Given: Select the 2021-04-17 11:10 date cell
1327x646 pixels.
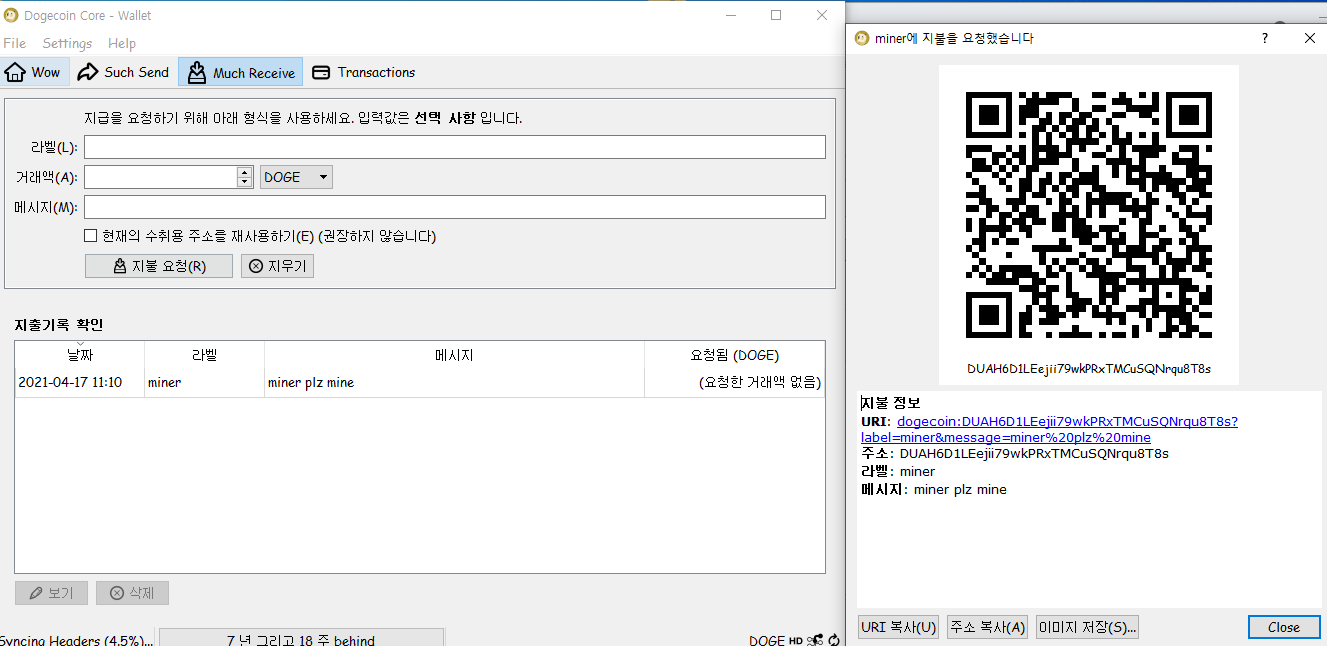Looking at the screenshot, I should click(x=80, y=383).
